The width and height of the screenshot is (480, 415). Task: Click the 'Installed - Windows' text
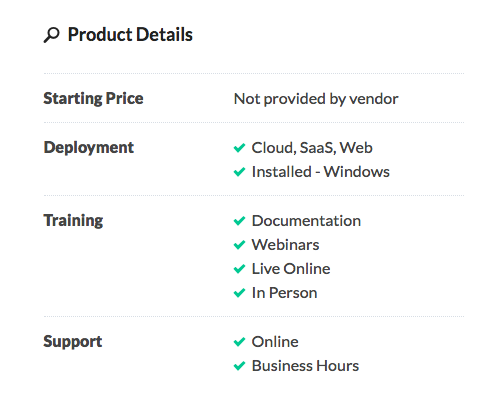pos(321,172)
